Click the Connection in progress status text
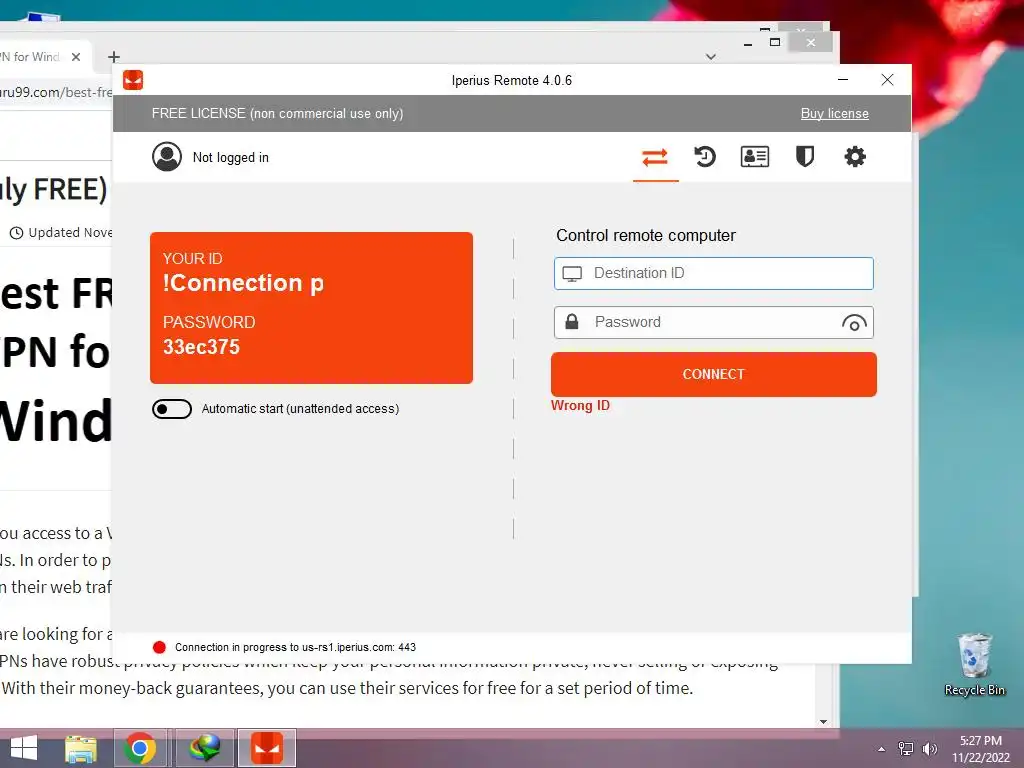The image size is (1024, 768). tap(295, 647)
